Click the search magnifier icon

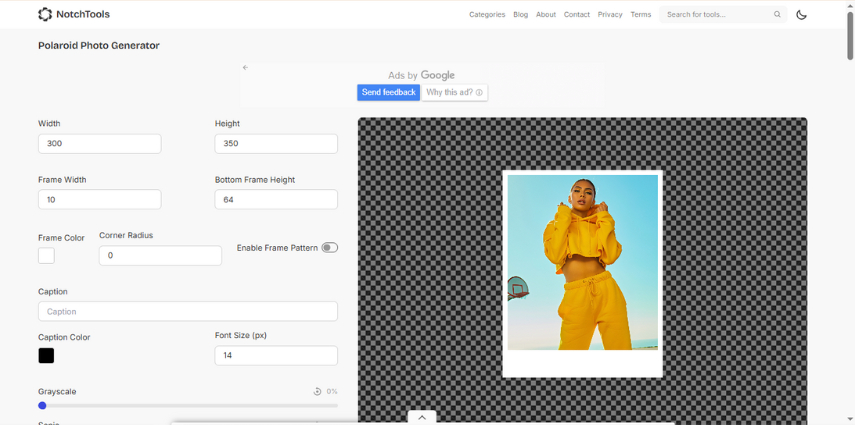tap(777, 15)
